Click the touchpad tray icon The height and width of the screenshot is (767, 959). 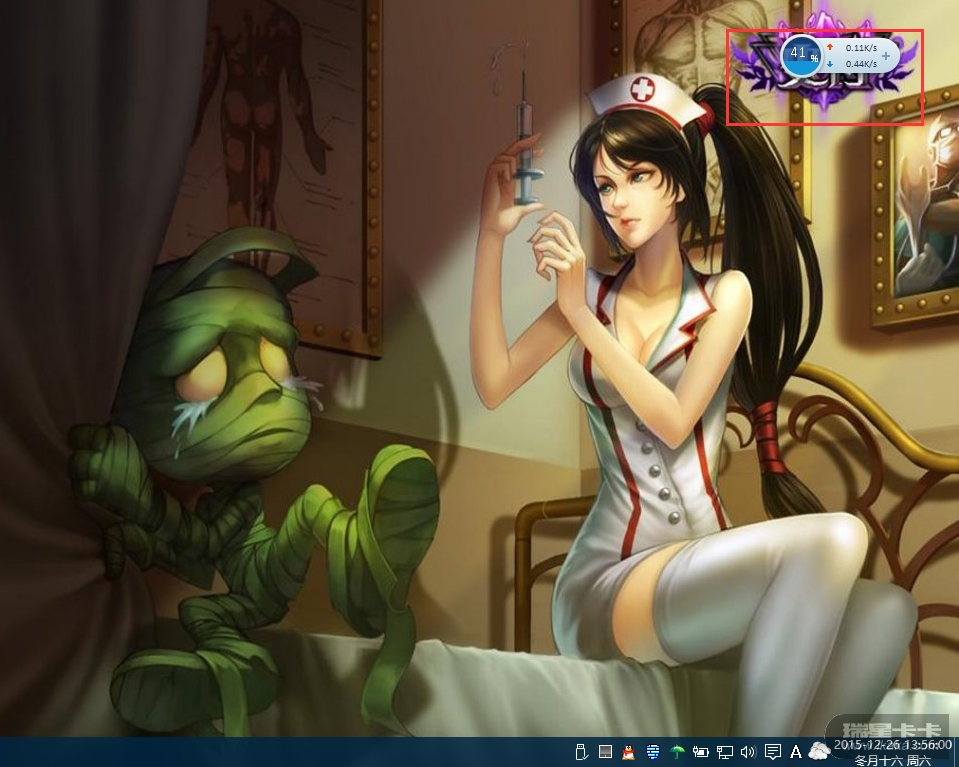coord(605,751)
